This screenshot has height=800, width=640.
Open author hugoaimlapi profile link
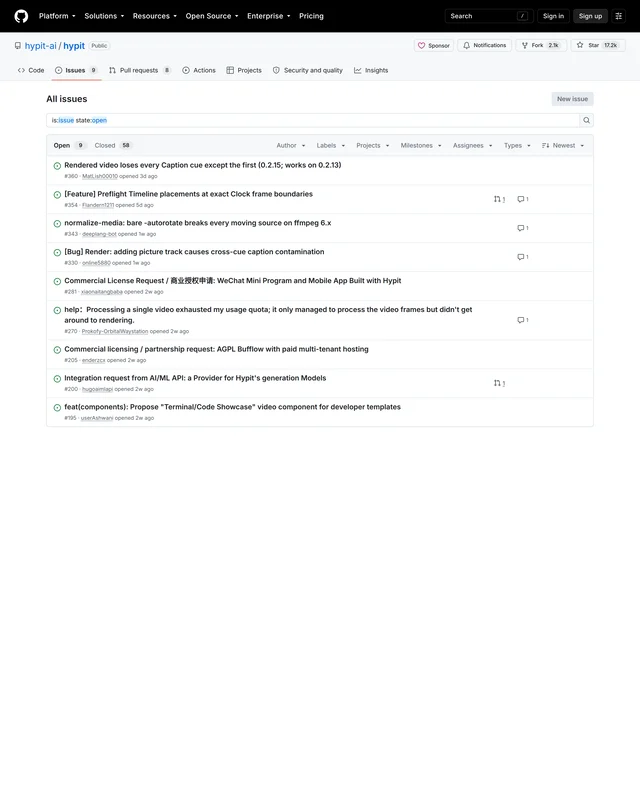[x=97, y=389]
